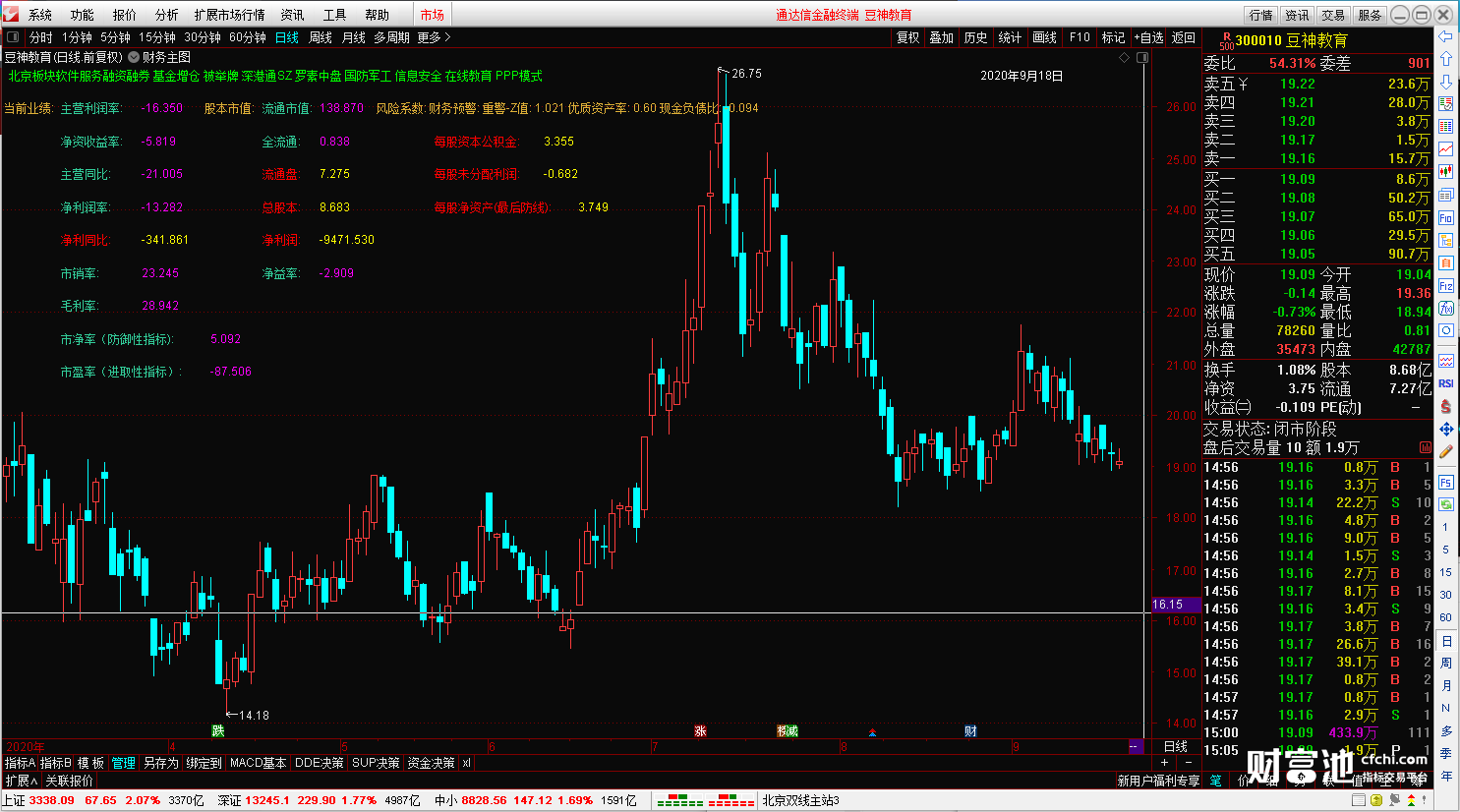Open the 系统 menu

40,15
